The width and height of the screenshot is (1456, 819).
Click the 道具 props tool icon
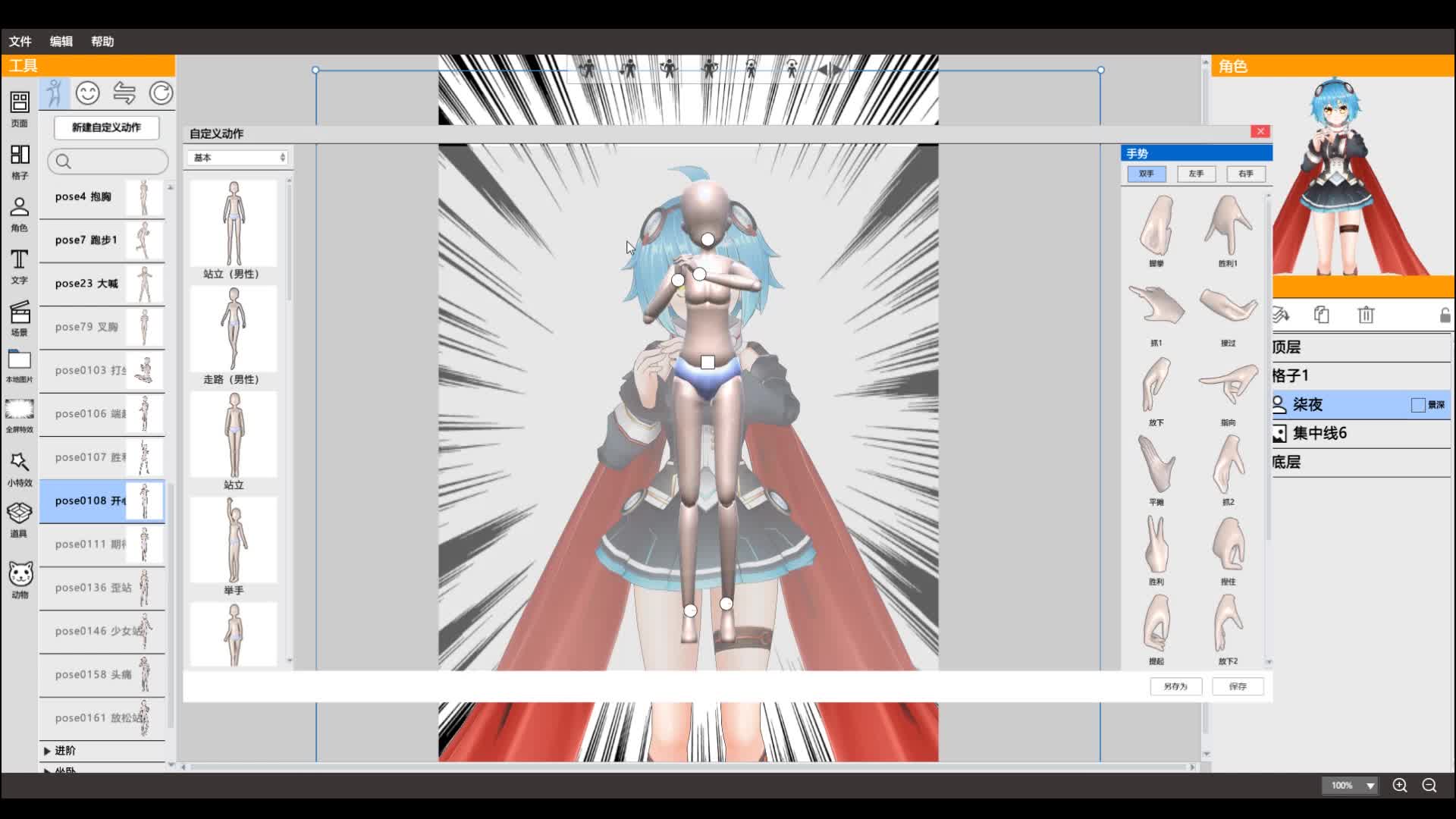coord(20,513)
